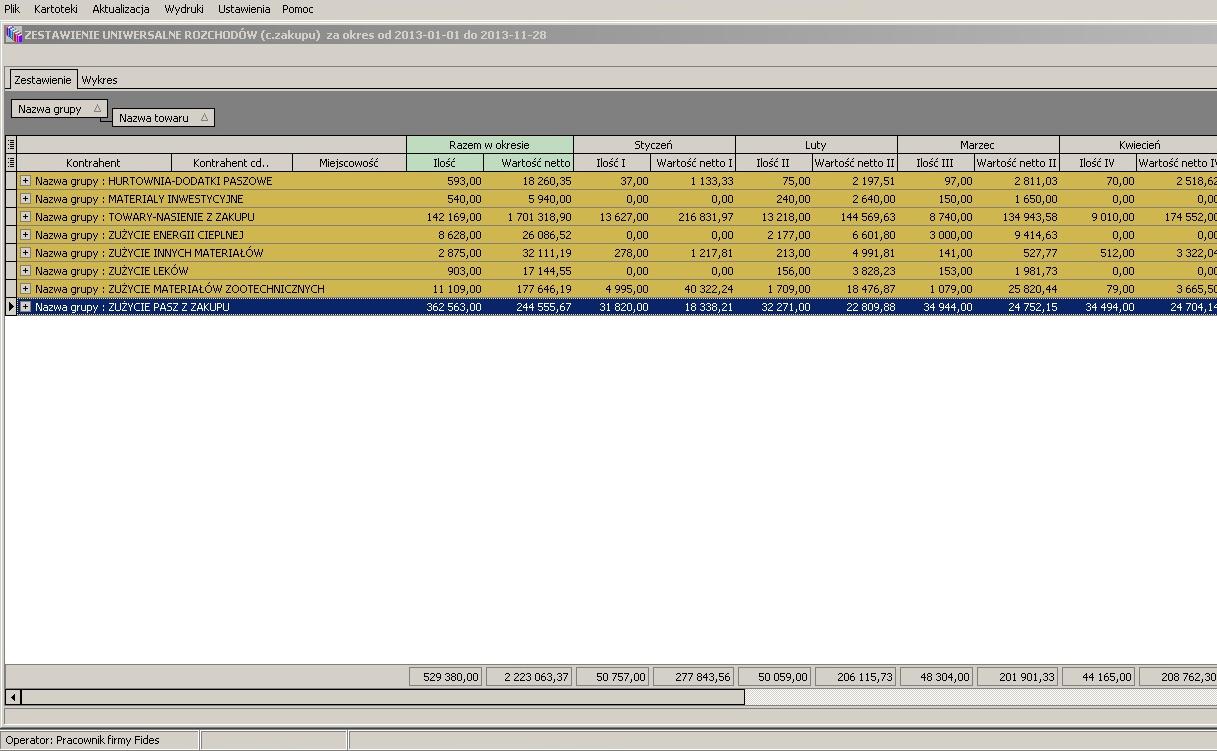
Task: Click the band header grid menu icon
Action: pos(11,145)
